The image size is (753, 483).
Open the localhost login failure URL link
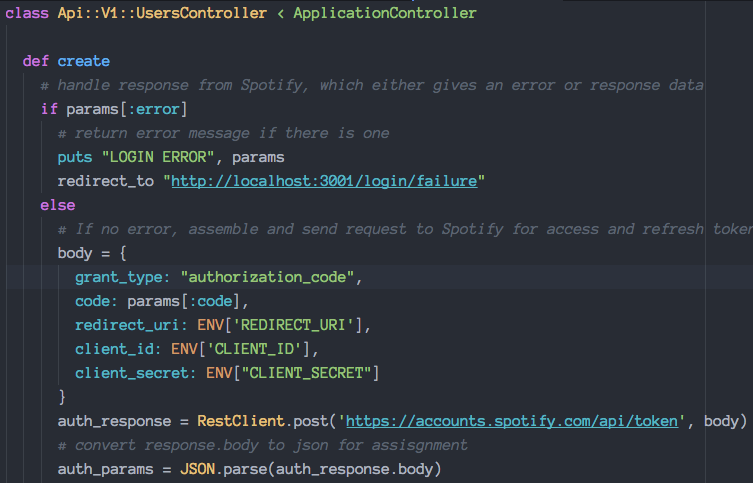click(324, 181)
